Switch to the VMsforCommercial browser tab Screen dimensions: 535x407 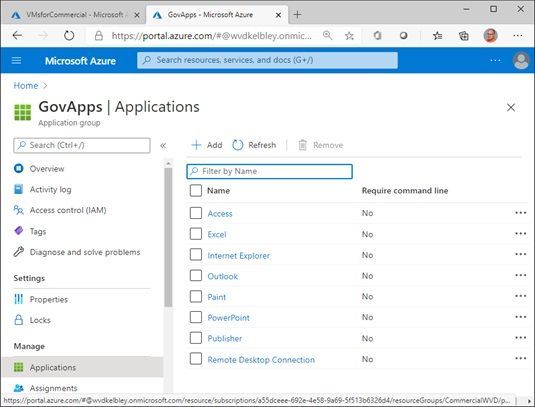73,15
